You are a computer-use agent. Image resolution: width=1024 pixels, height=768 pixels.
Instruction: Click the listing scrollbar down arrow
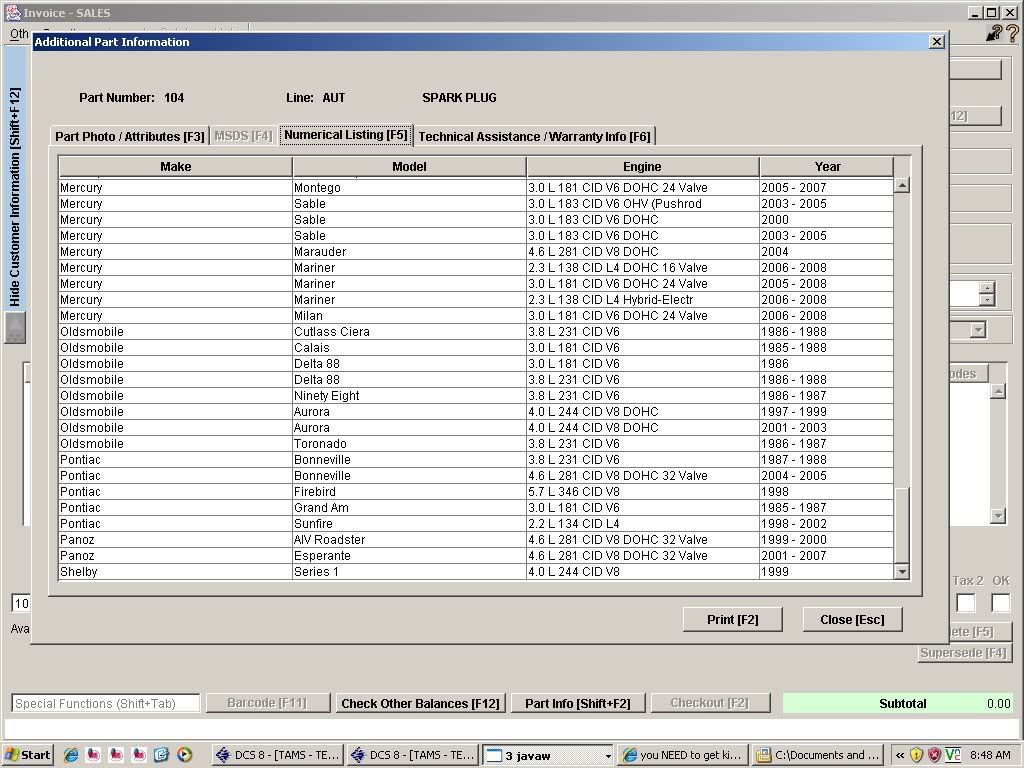tap(902, 572)
